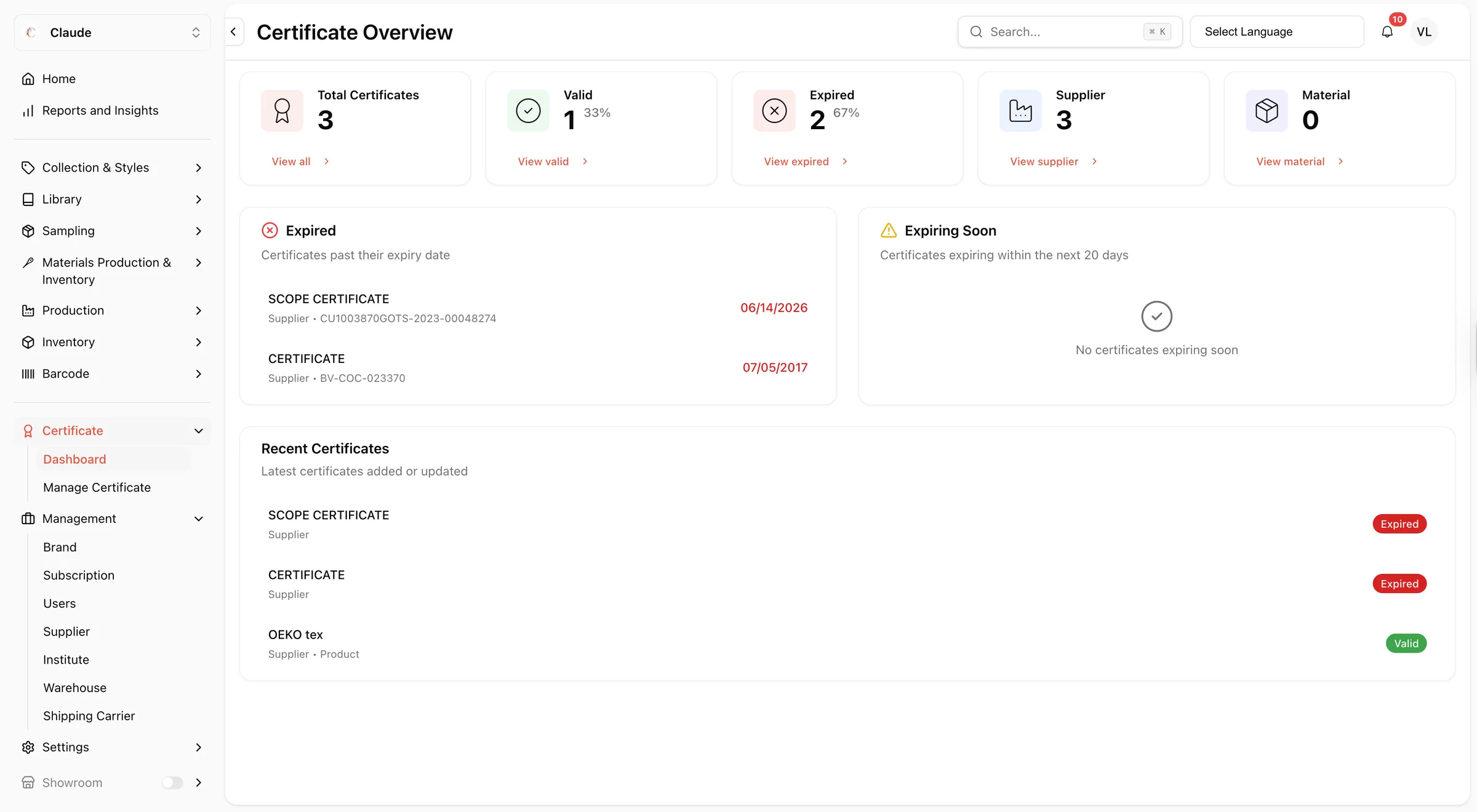Click the Library book icon

coord(28,199)
